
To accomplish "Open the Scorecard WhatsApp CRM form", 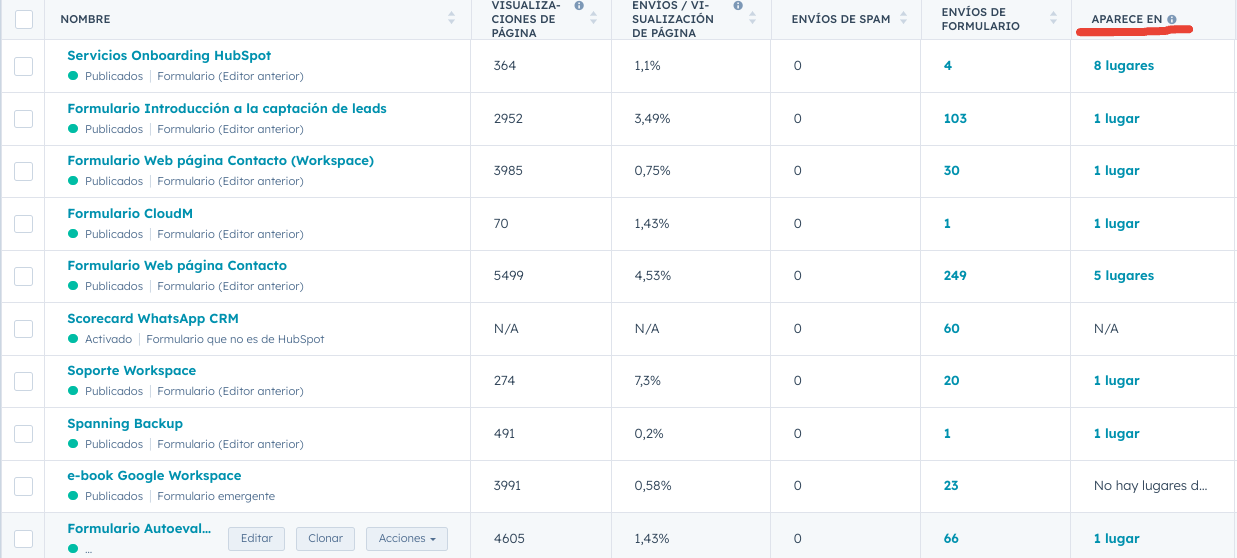I will pyautogui.click(x=154, y=319).
